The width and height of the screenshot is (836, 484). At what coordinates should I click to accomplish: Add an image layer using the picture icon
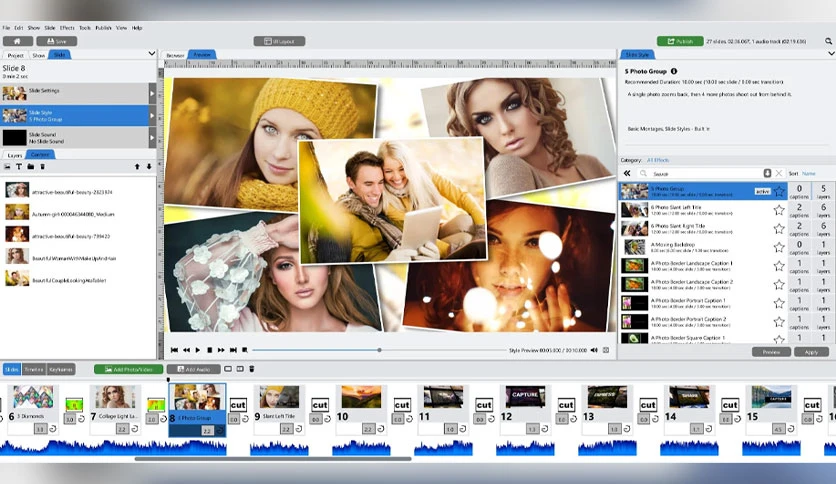click(x=7, y=167)
